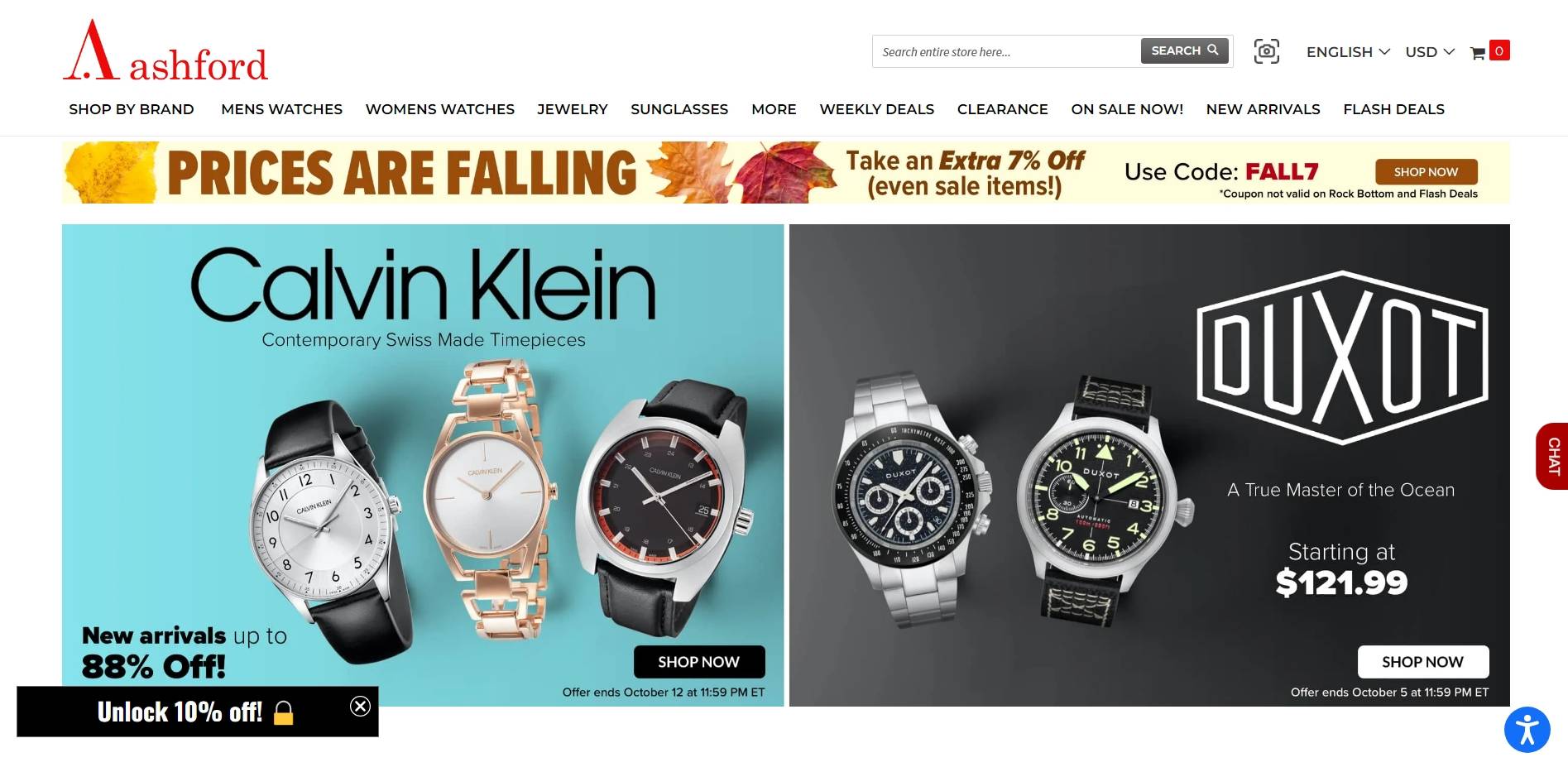1568x767 pixels.
Task: Open the MORE menu
Action: (774, 109)
